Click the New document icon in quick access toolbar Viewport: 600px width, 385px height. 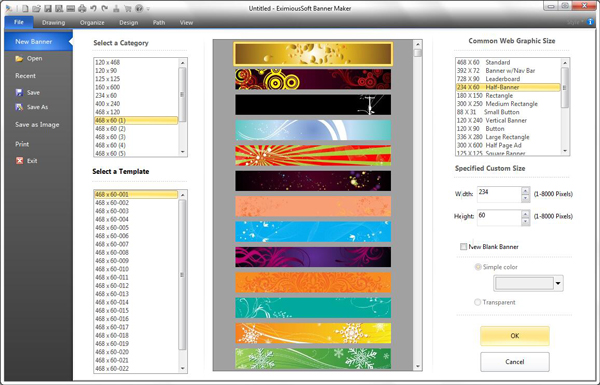coord(25,8)
